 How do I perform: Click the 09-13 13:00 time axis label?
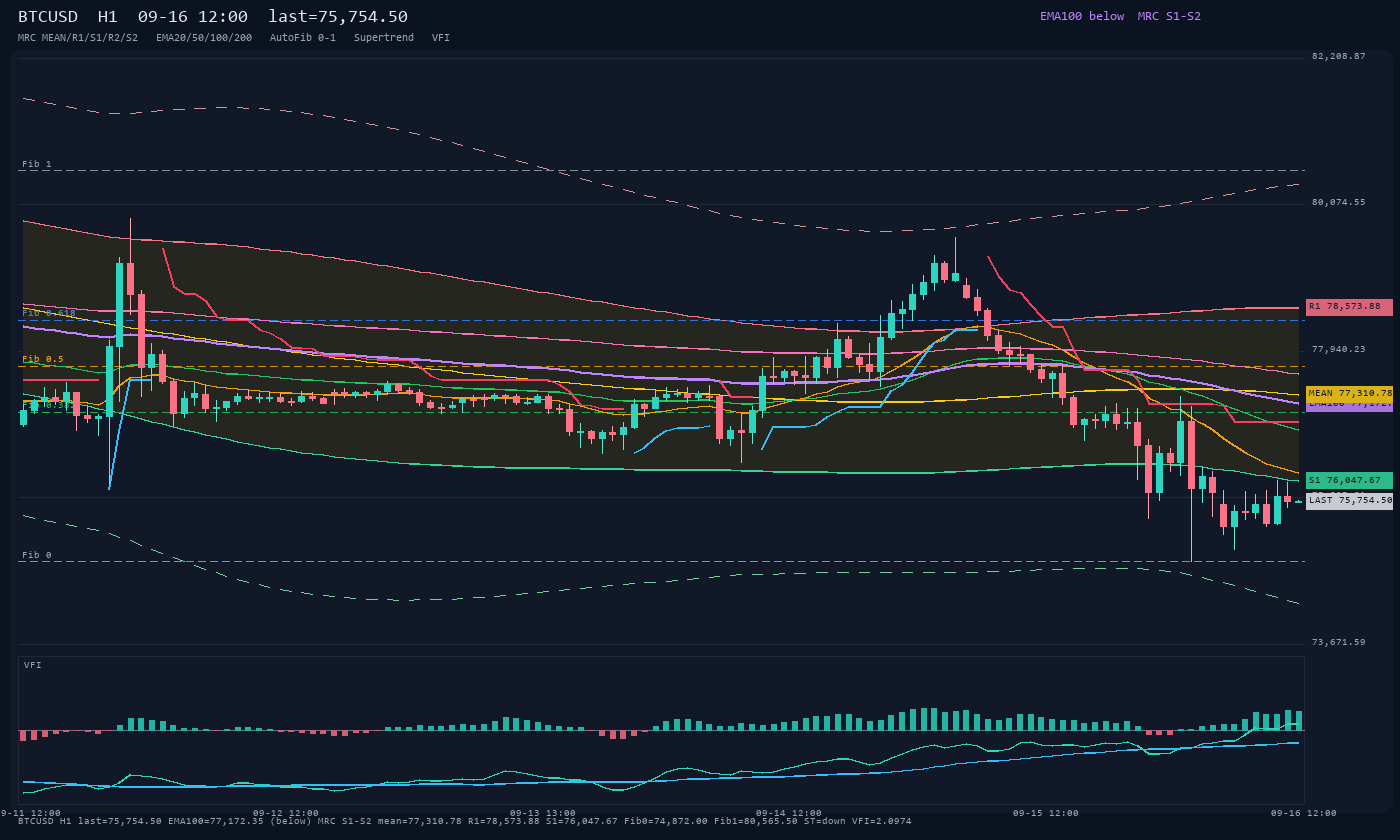[543, 813]
